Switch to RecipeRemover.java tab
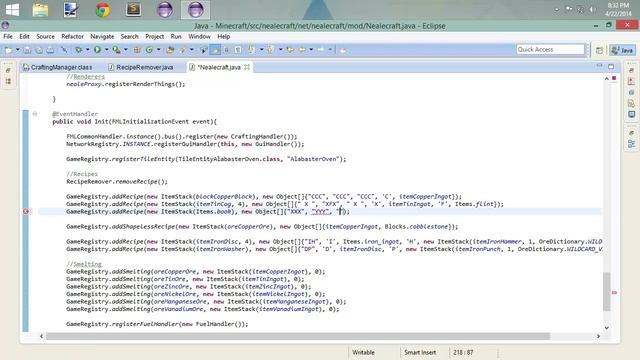 click(x=141, y=67)
